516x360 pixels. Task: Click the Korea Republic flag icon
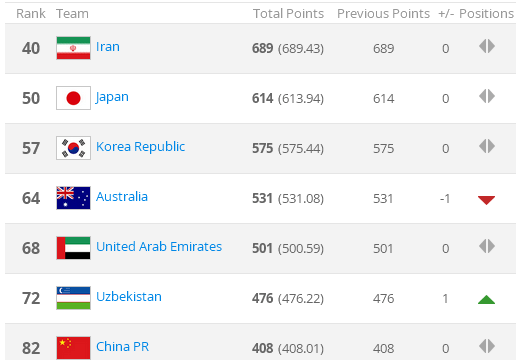point(73,148)
